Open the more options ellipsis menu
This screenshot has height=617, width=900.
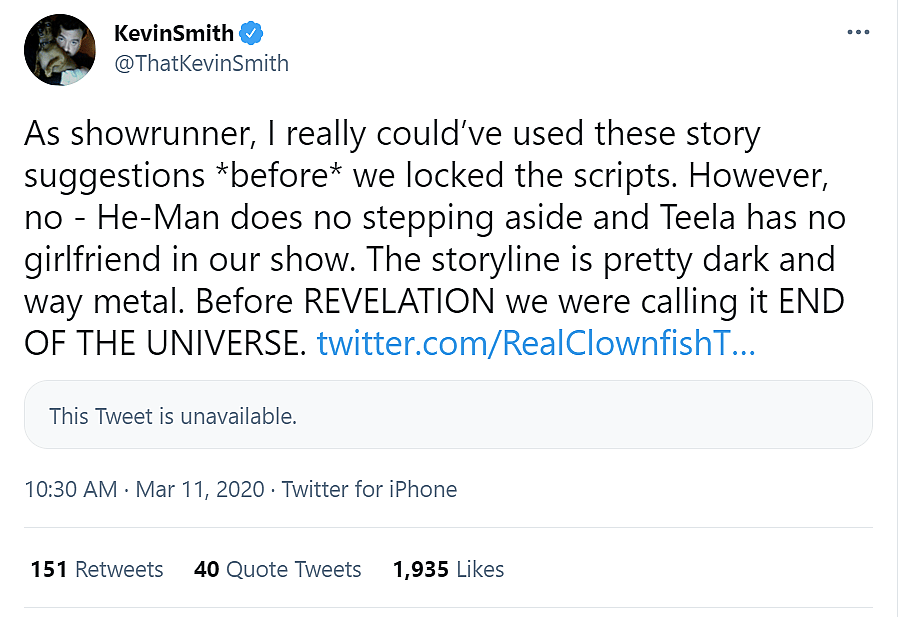tap(858, 33)
